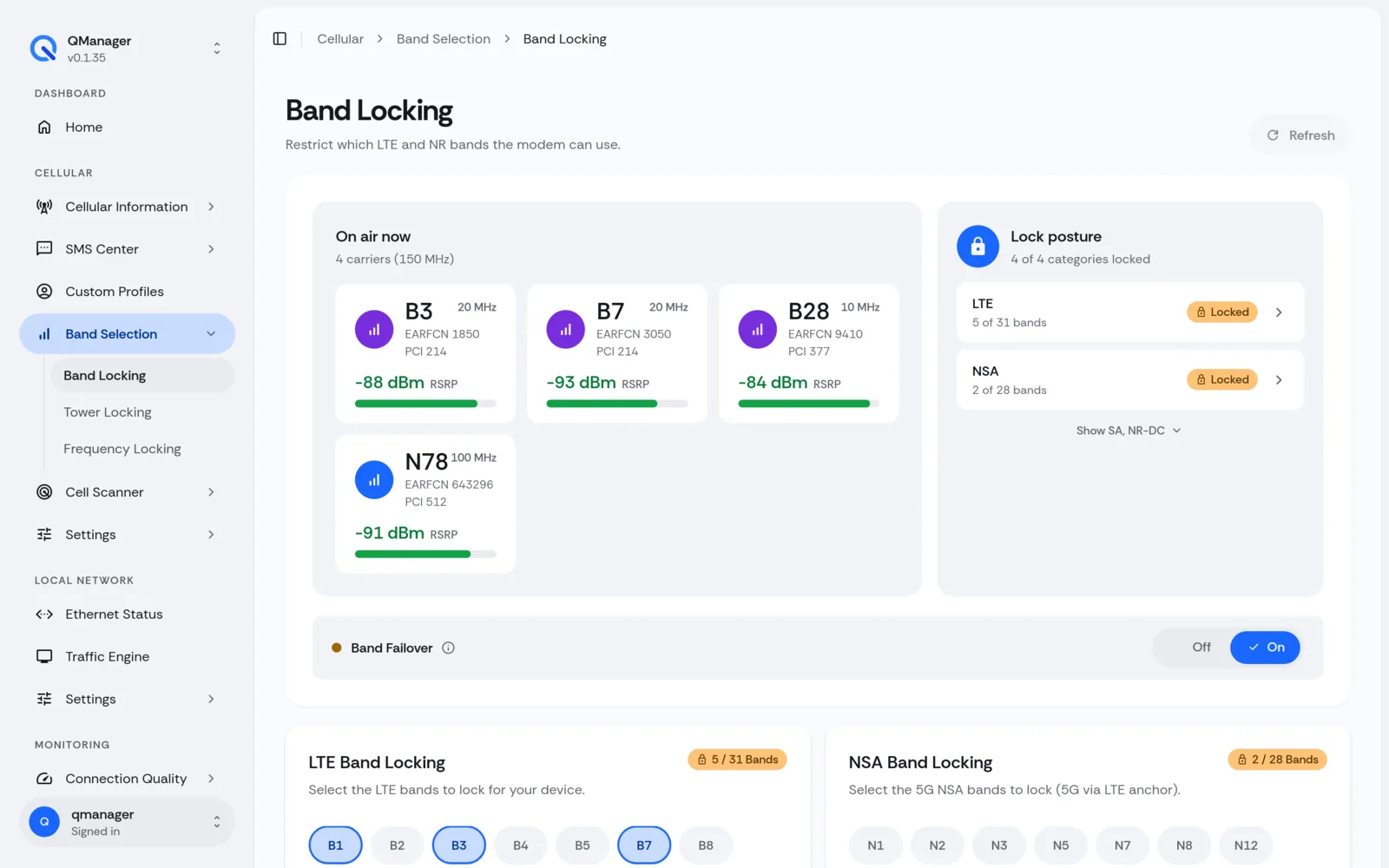Toggle LTE band B7 chip
The height and width of the screenshot is (868, 1389).
click(643, 845)
